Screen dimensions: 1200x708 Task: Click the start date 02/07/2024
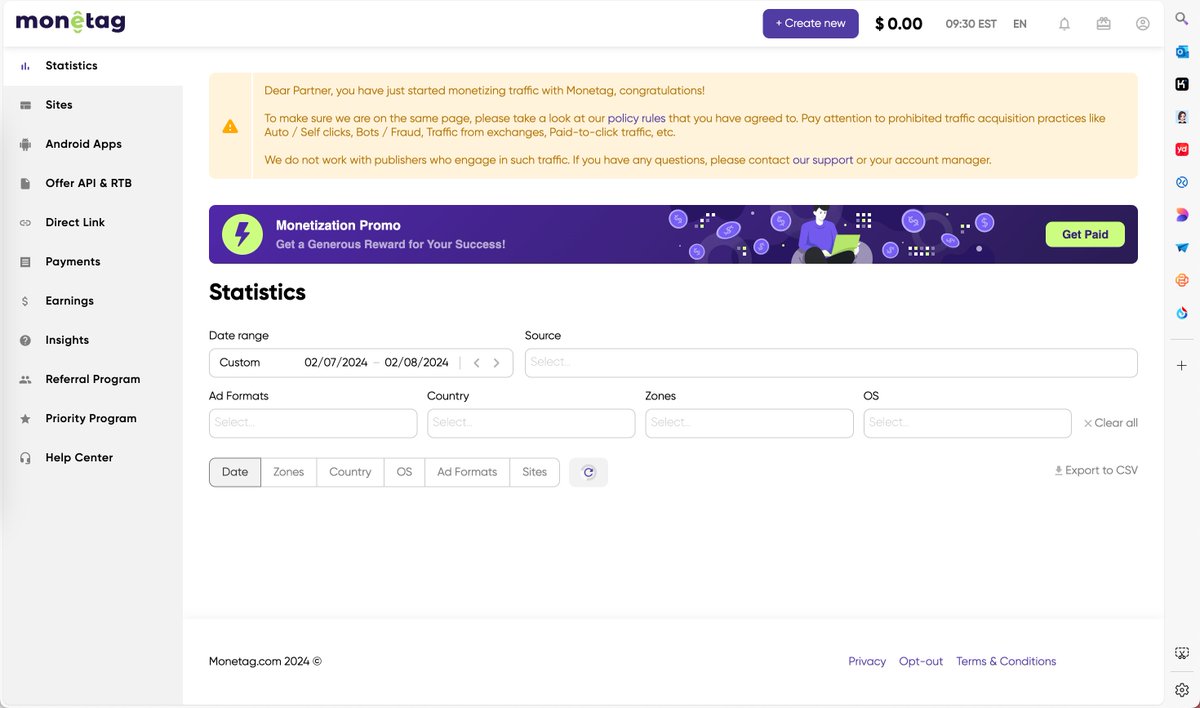pos(336,362)
